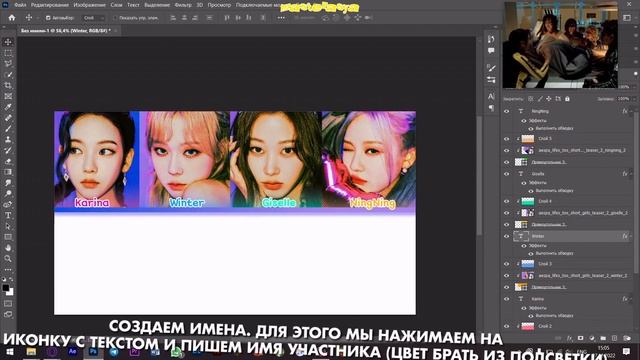Collapse effects of Giselle layer
Screen dimensions: 640x360
pyautogui.click(x=631, y=174)
